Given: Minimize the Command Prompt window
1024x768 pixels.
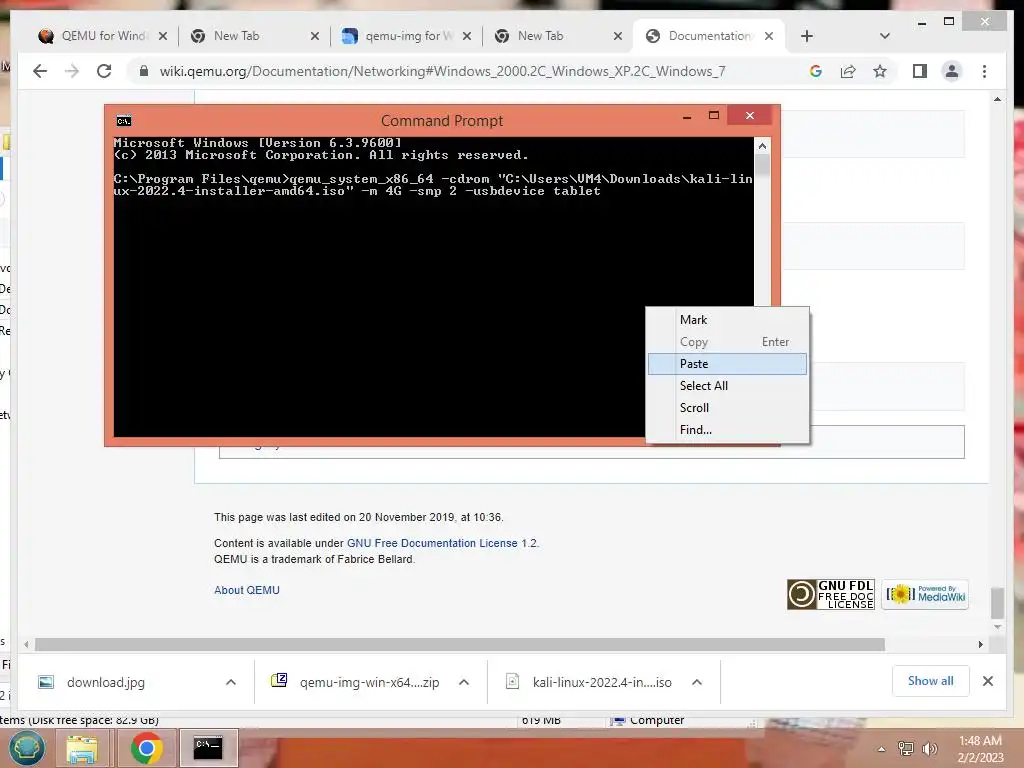Looking at the screenshot, I should (x=686, y=117).
